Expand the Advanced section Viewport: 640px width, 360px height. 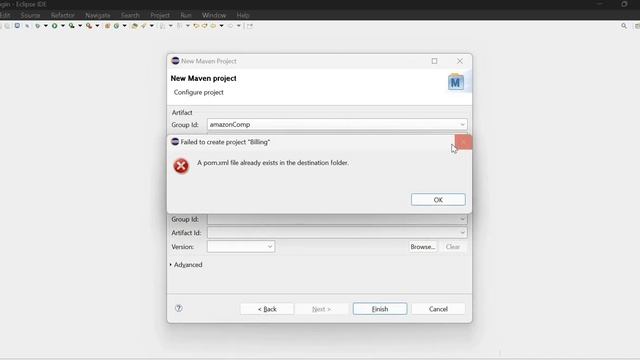click(186, 264)
